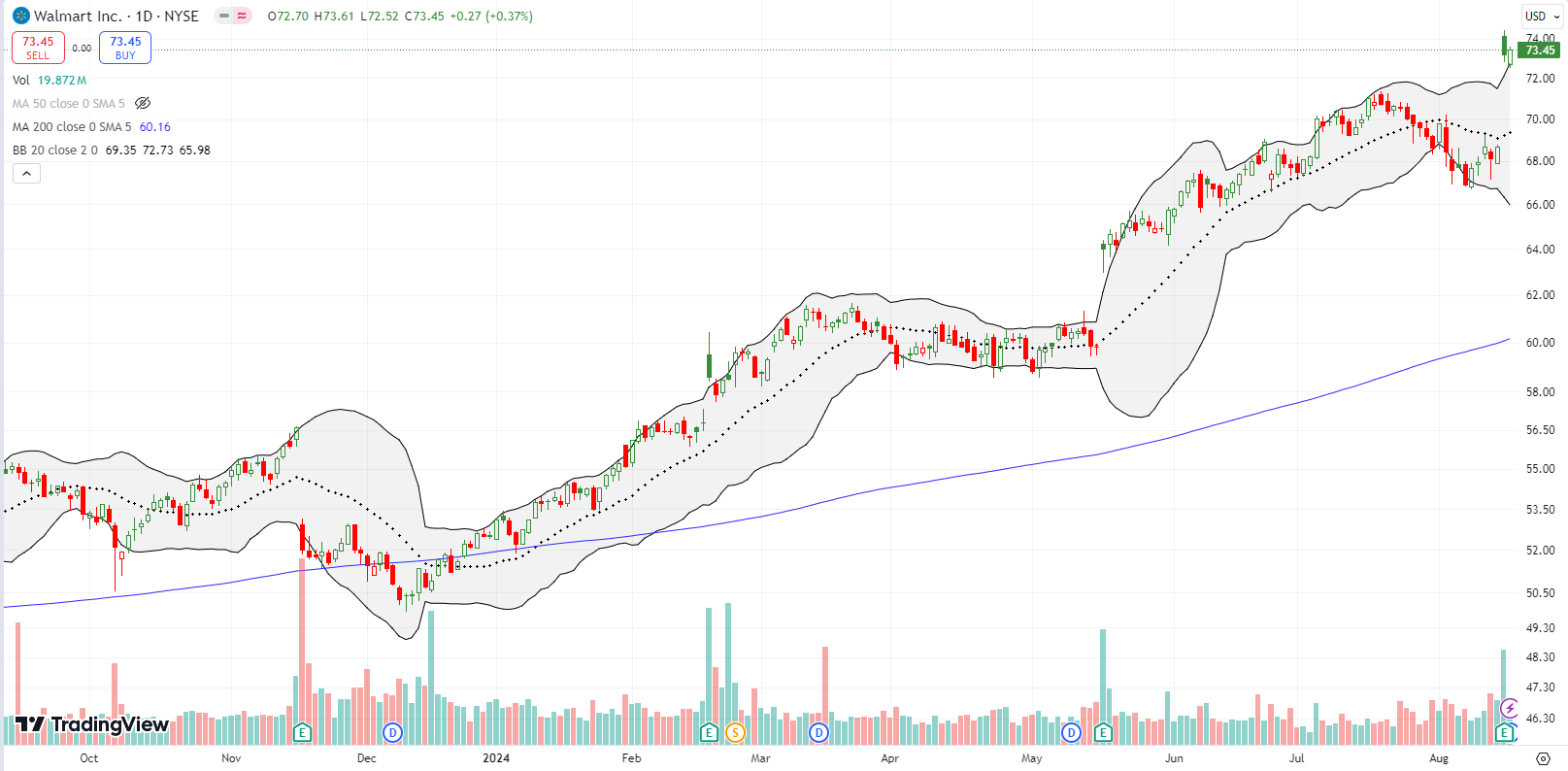The width and height of the screenshot is (1568, 771).
Task: Select the BB 20 close indicator legend
Action: click(x=54, y=151)
